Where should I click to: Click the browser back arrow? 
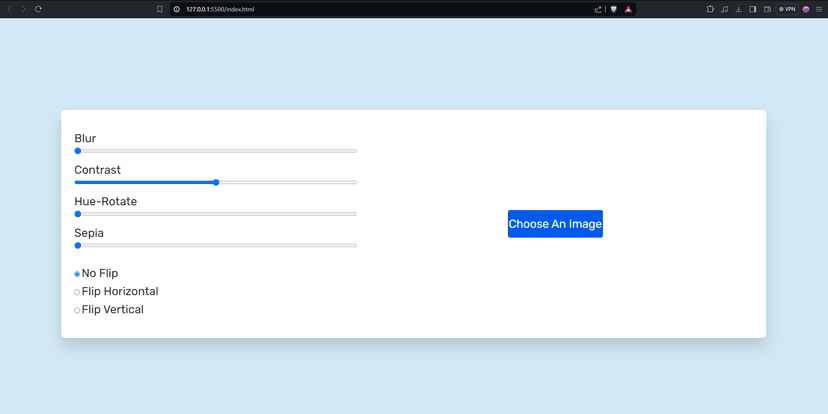tap(9, 9)
